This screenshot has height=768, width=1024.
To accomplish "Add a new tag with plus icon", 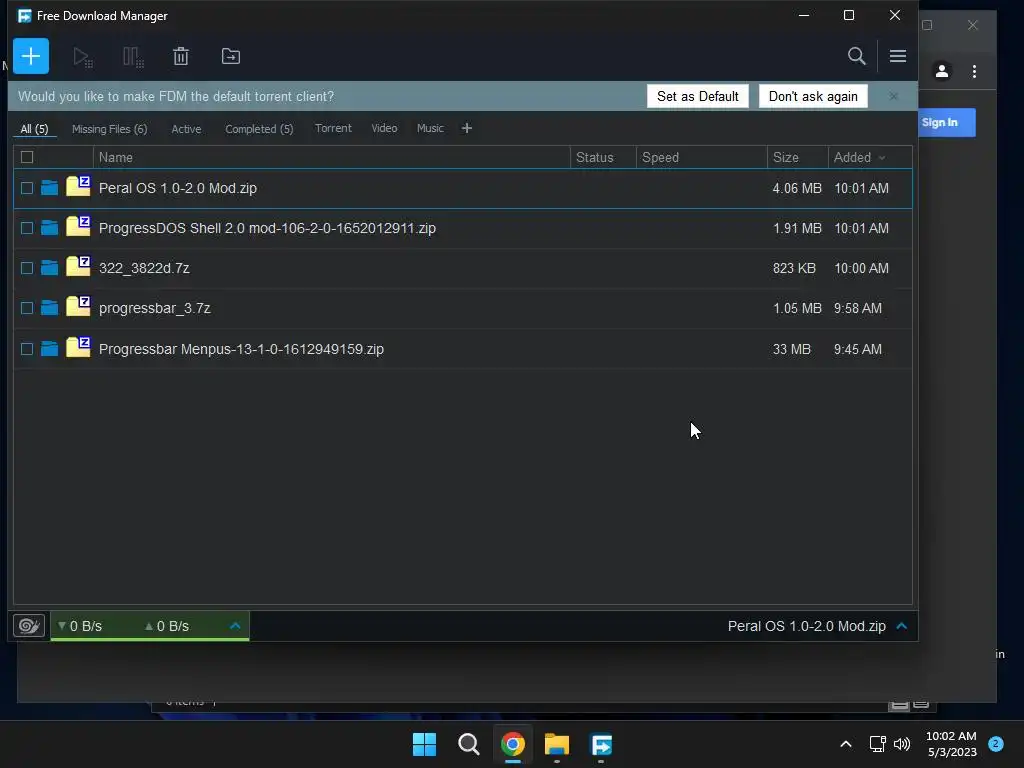I will tap(466, 128).
